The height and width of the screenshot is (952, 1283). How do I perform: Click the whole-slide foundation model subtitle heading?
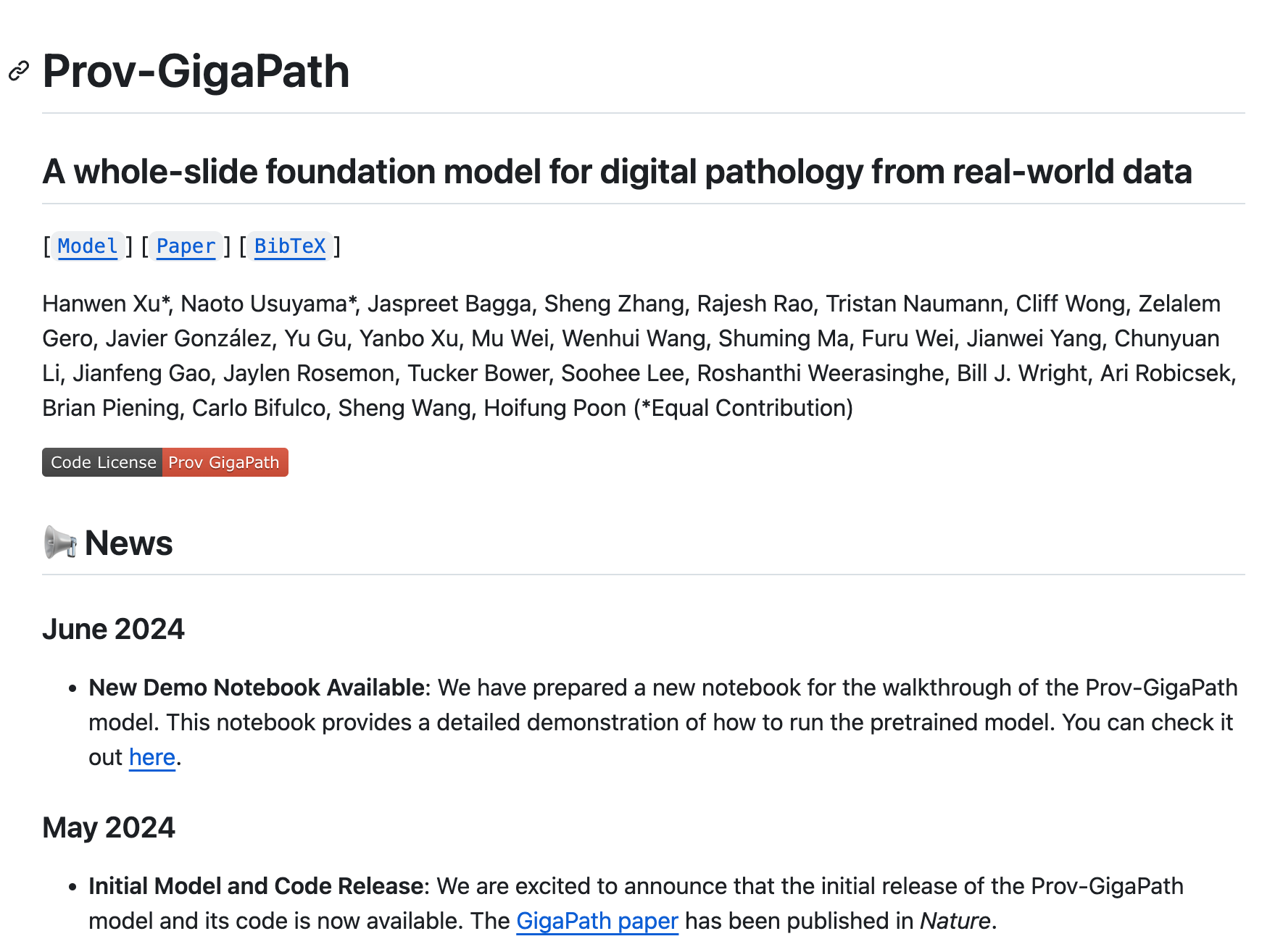click(x=617, y=172)
